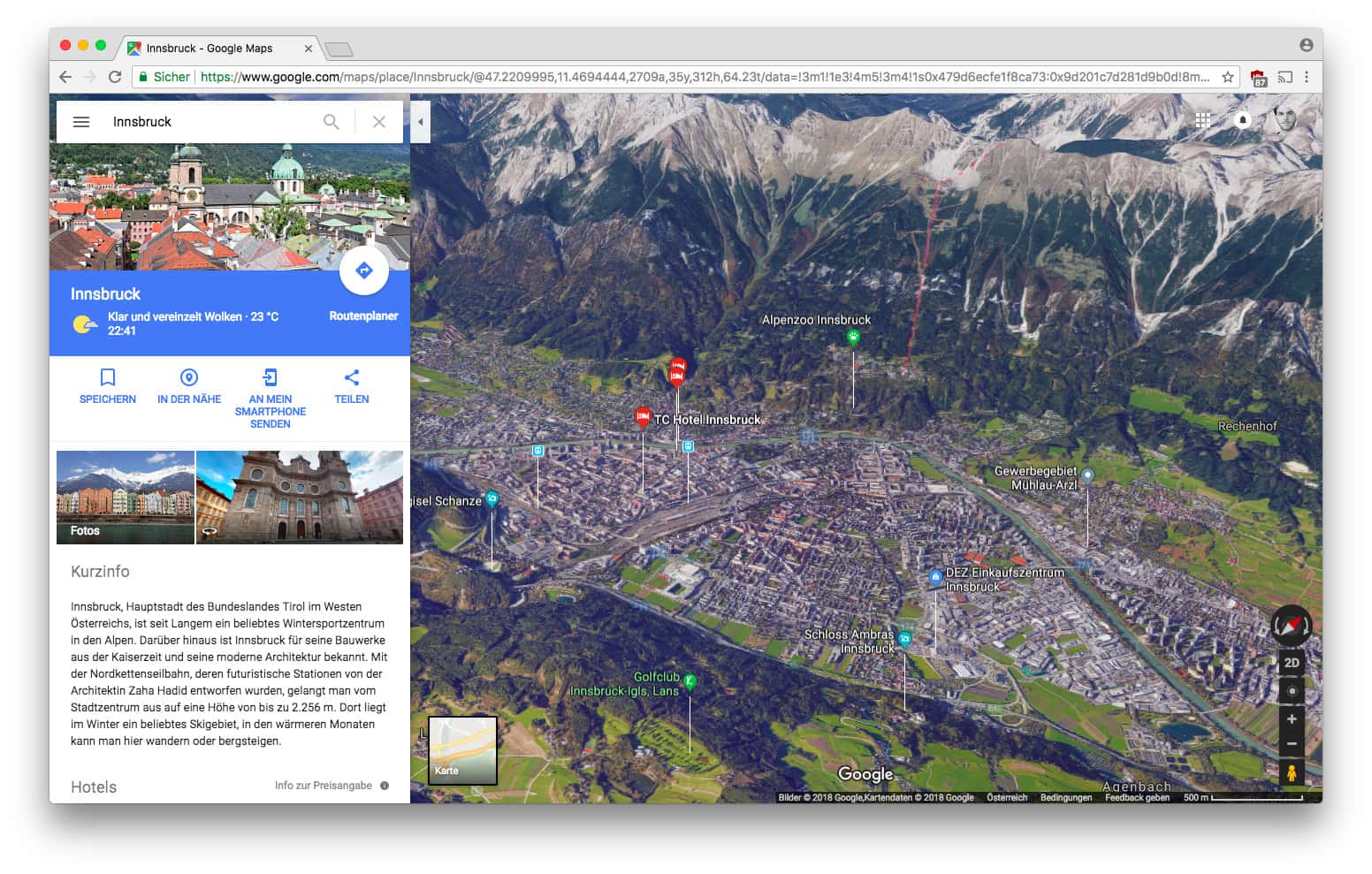Save Innsbruck with the Speichern bookmark icon
The height and width of the screenshot is (874, 1372).
(107, 377)
